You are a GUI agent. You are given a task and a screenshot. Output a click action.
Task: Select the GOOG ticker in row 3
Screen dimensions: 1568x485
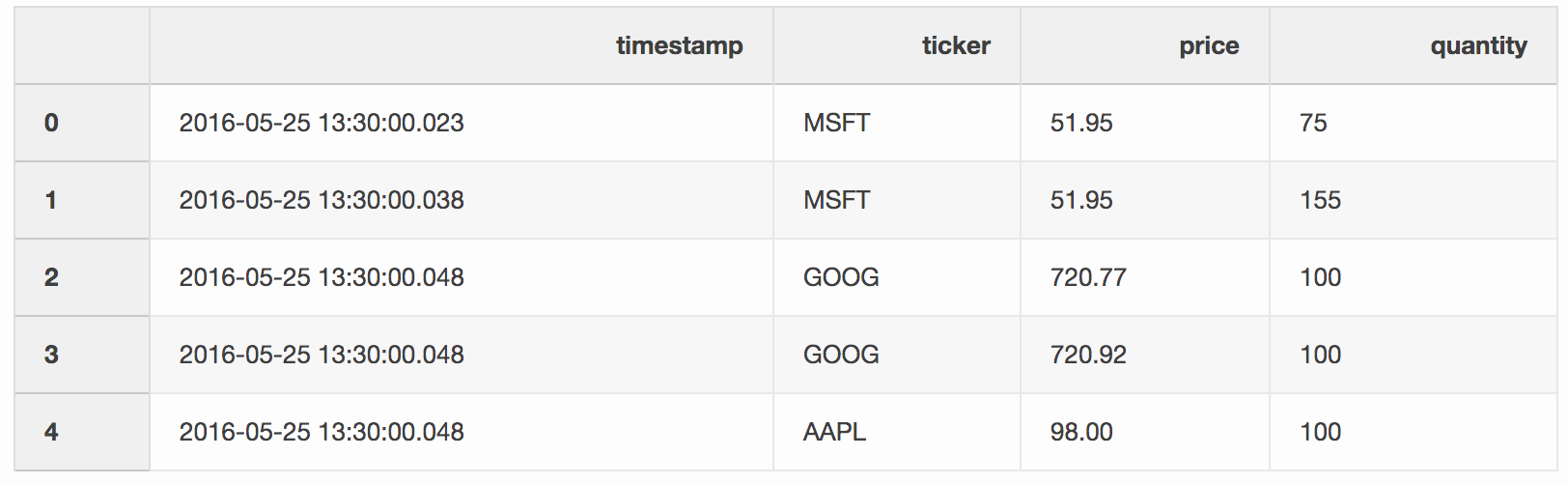841,355
